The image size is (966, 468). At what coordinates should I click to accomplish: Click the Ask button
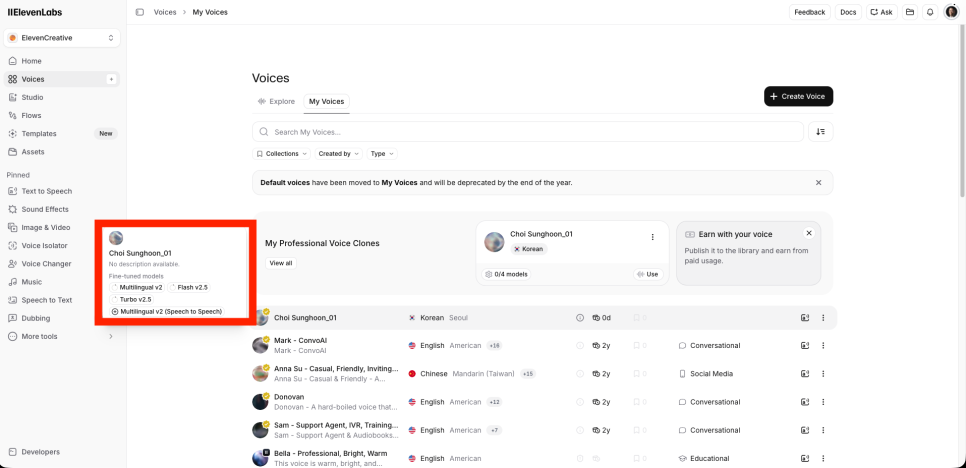(x=882, y=12)
